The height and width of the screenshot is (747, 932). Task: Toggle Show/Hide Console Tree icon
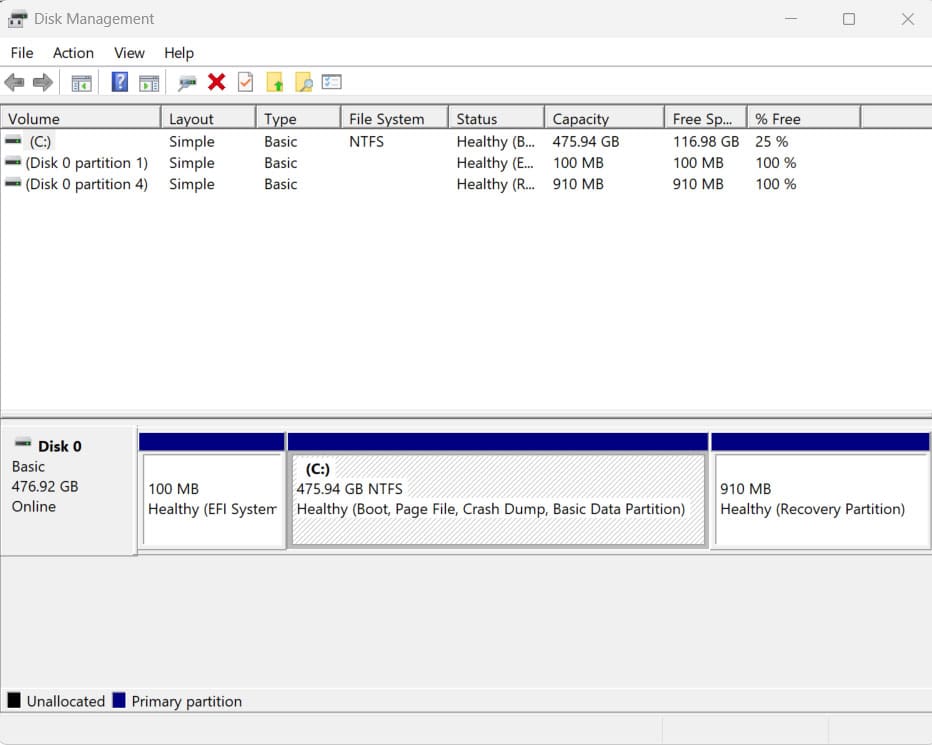(x=81, y=83)
